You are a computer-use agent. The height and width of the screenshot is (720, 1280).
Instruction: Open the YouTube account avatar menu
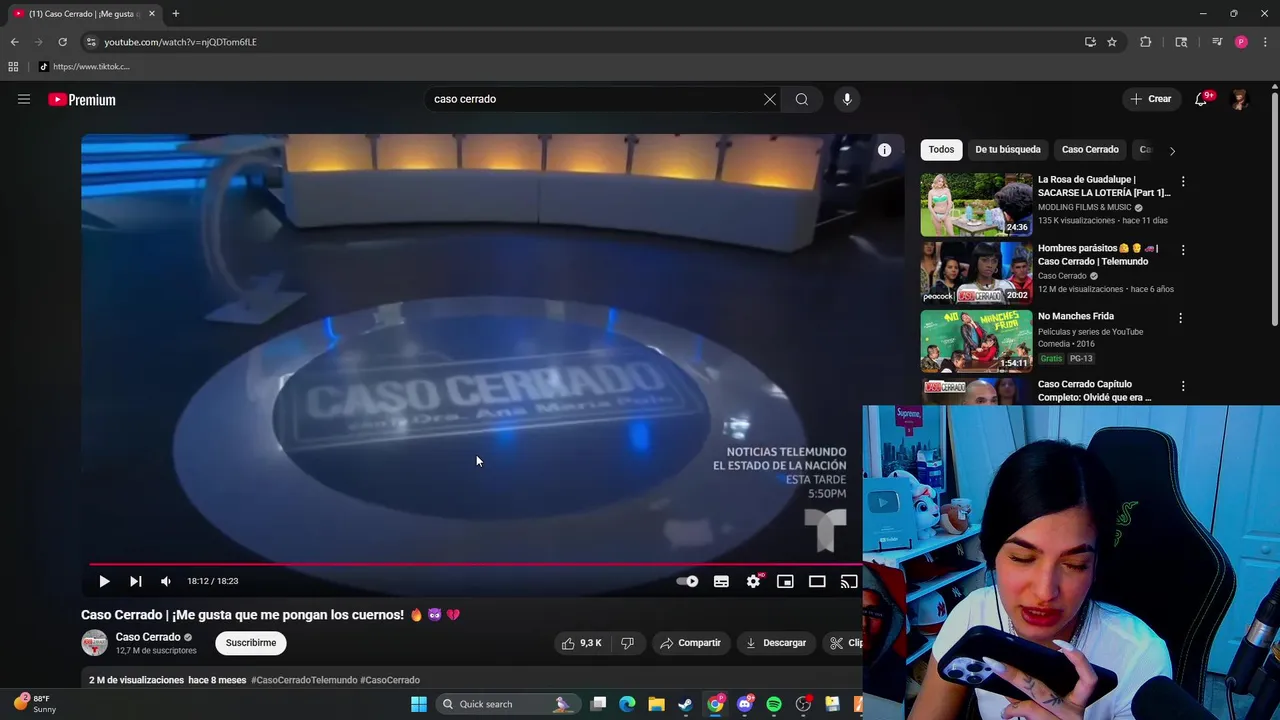point(1240,99)
